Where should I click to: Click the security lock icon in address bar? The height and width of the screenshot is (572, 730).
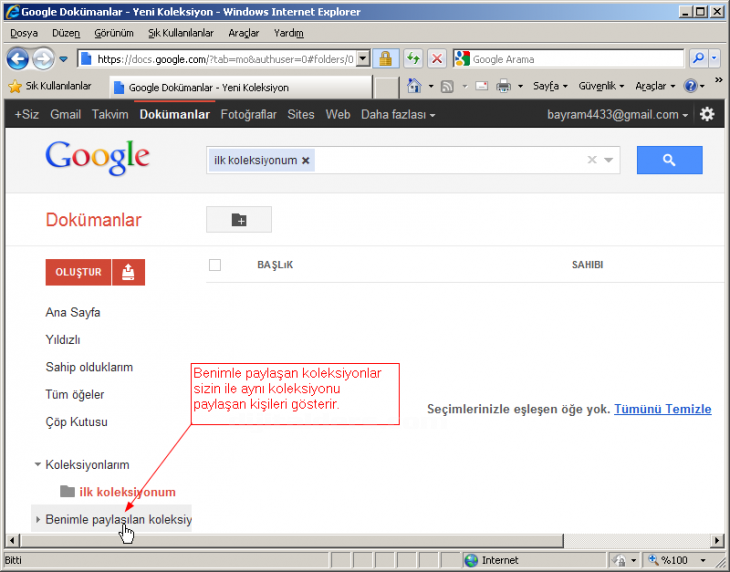click(385, 59)
